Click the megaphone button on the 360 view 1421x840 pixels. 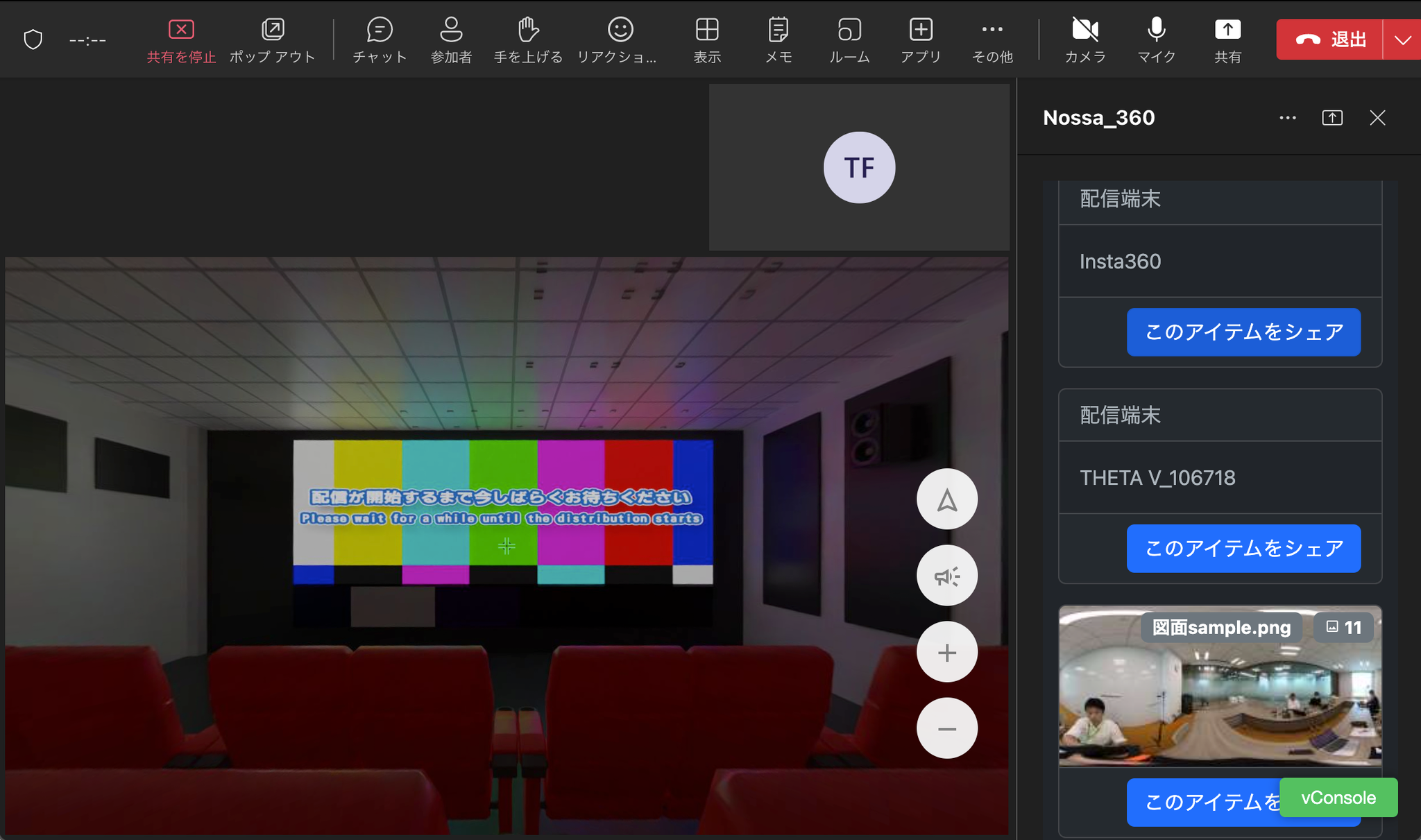point(946,576)
